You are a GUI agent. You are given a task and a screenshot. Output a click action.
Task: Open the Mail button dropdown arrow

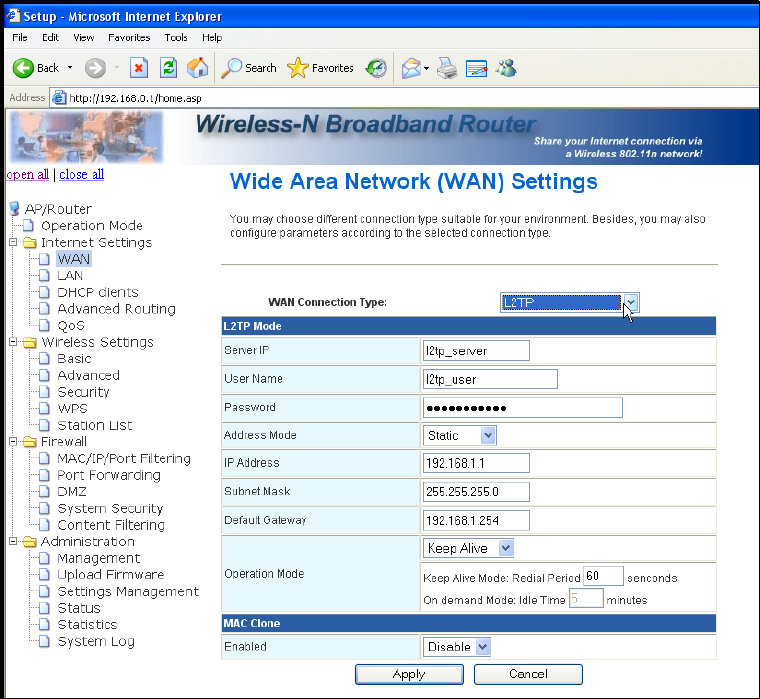click(x=427, y=68)
